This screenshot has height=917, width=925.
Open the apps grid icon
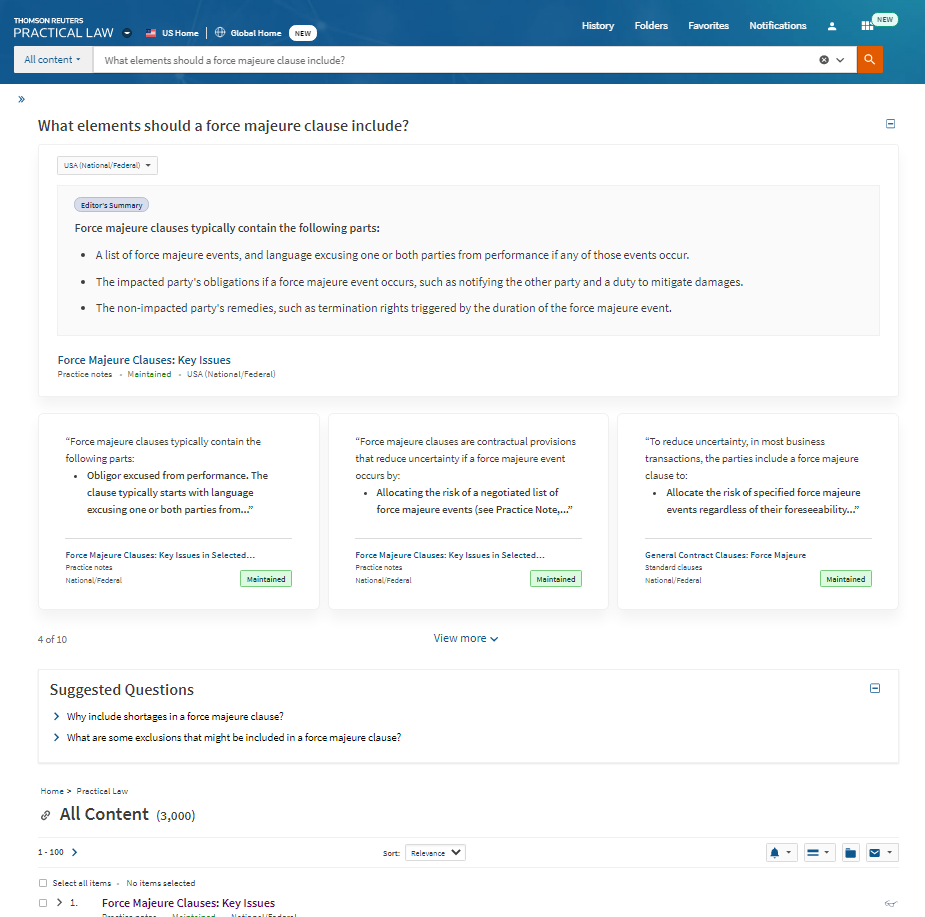coord(866,26)
